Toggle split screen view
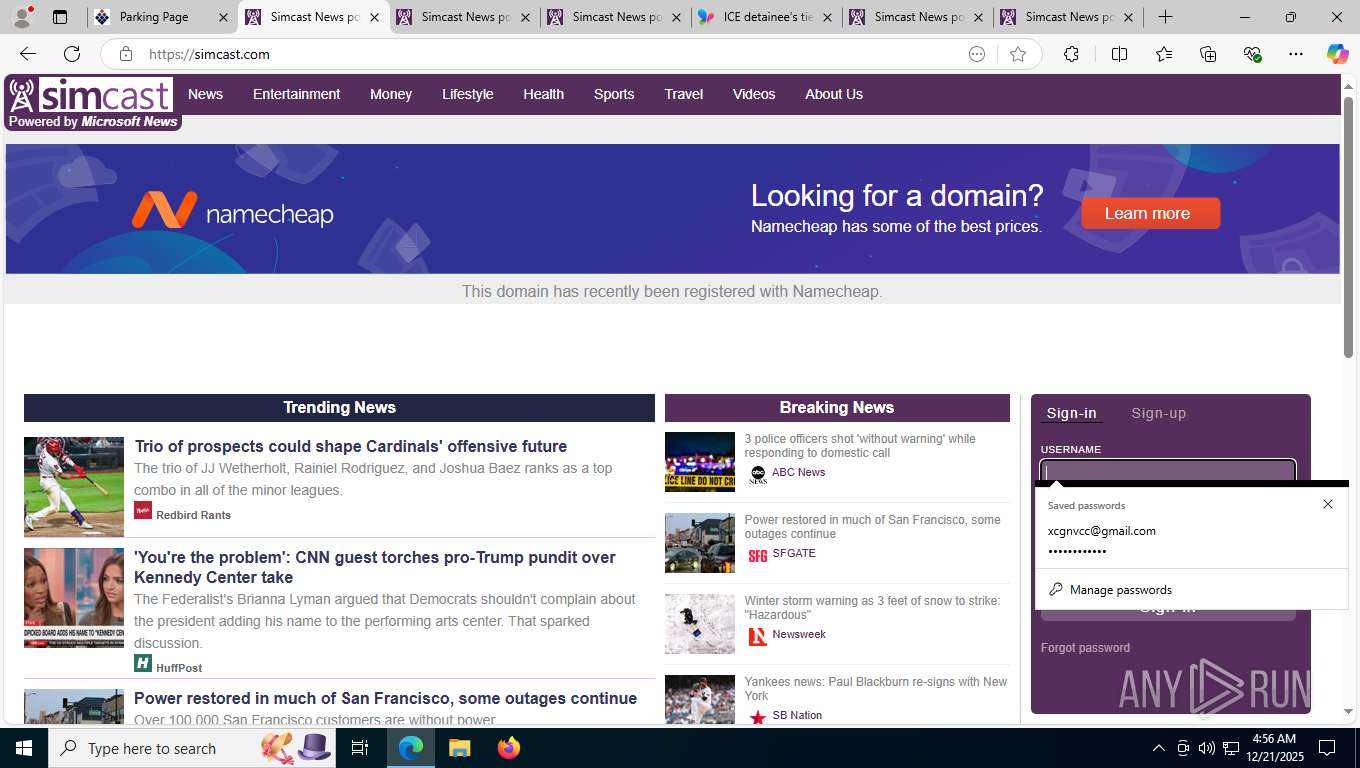 click(x=1119, y=54)
